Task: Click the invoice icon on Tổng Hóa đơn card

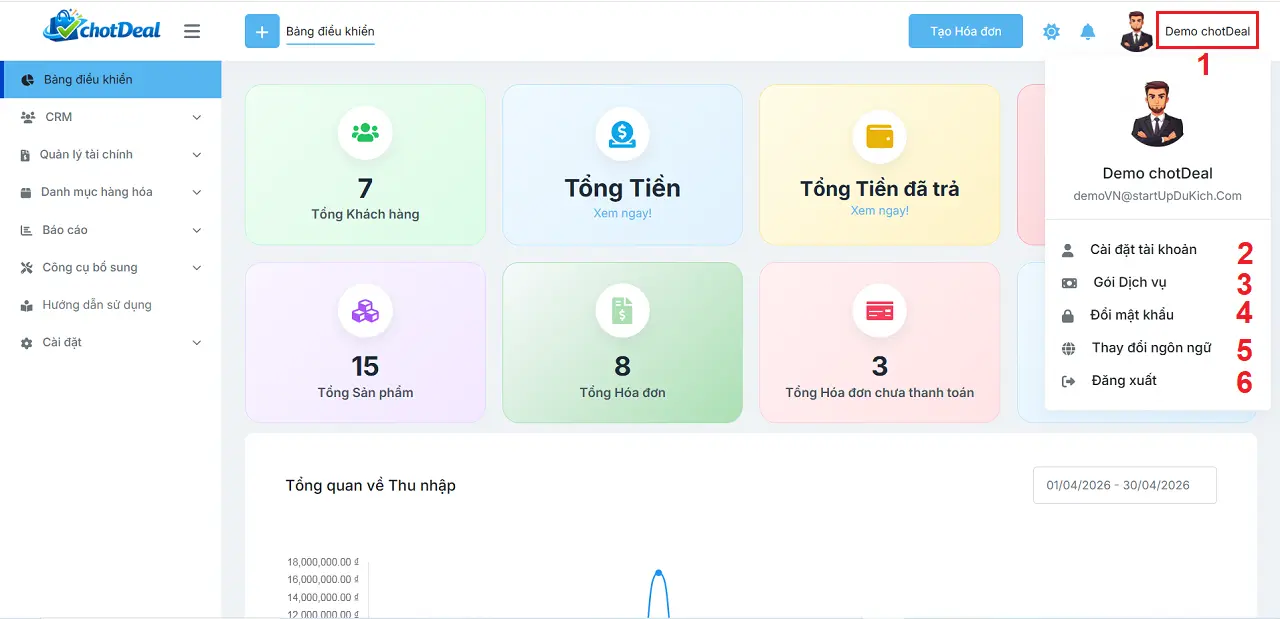Action: coord(622,310)
